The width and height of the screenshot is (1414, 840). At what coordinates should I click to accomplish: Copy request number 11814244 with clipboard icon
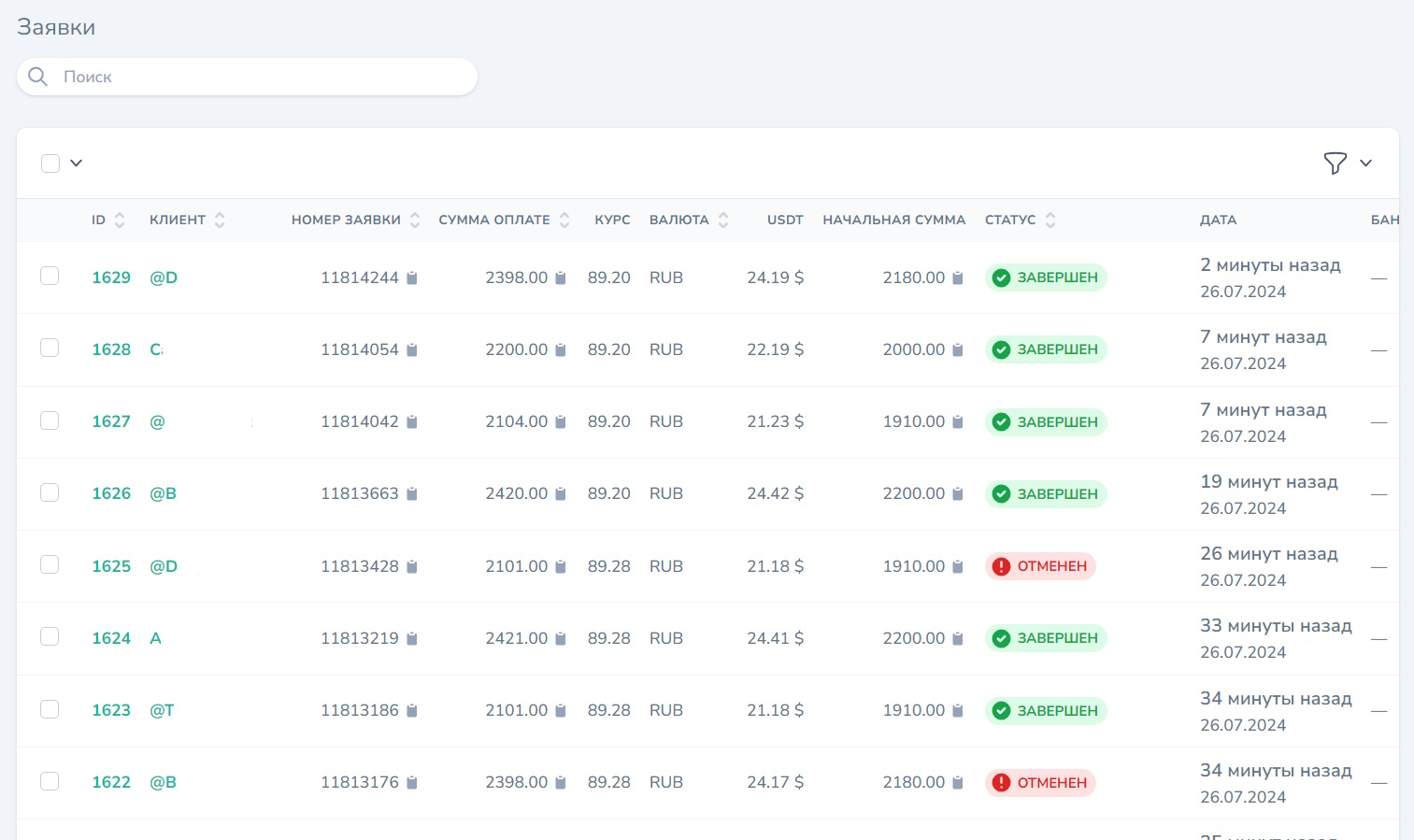412,278
